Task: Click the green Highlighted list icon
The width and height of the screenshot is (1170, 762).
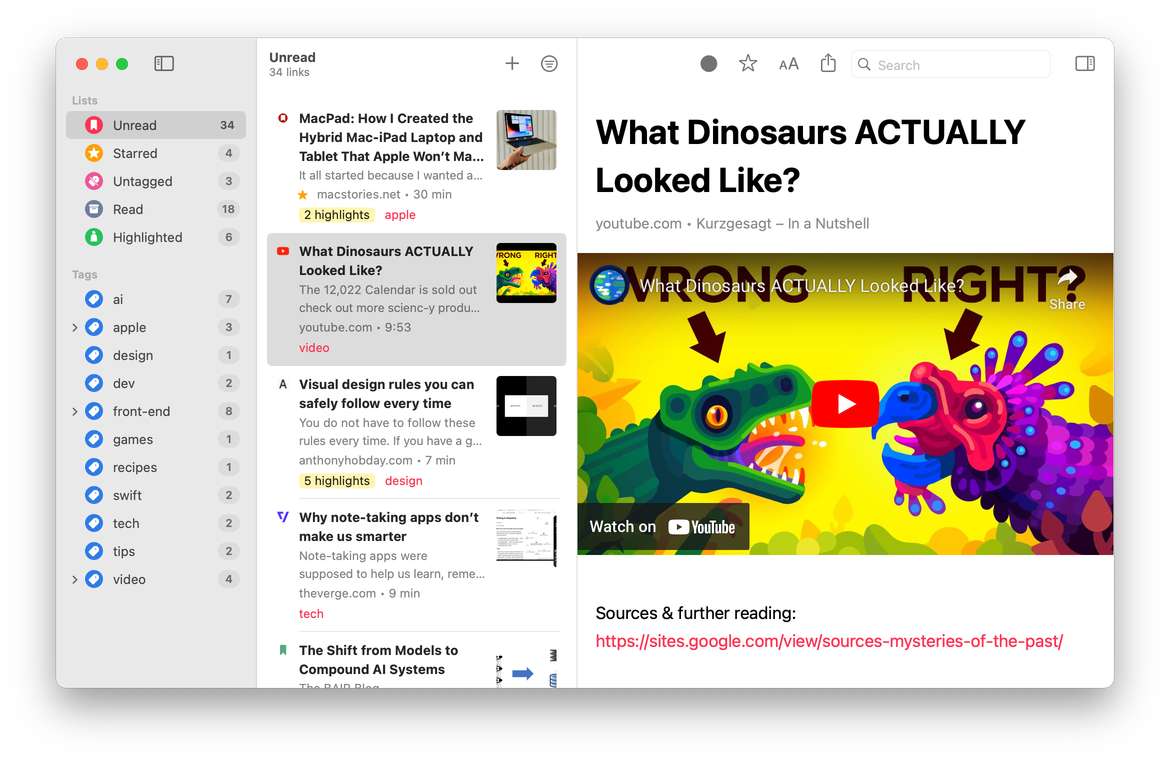Action: [94, 237]
